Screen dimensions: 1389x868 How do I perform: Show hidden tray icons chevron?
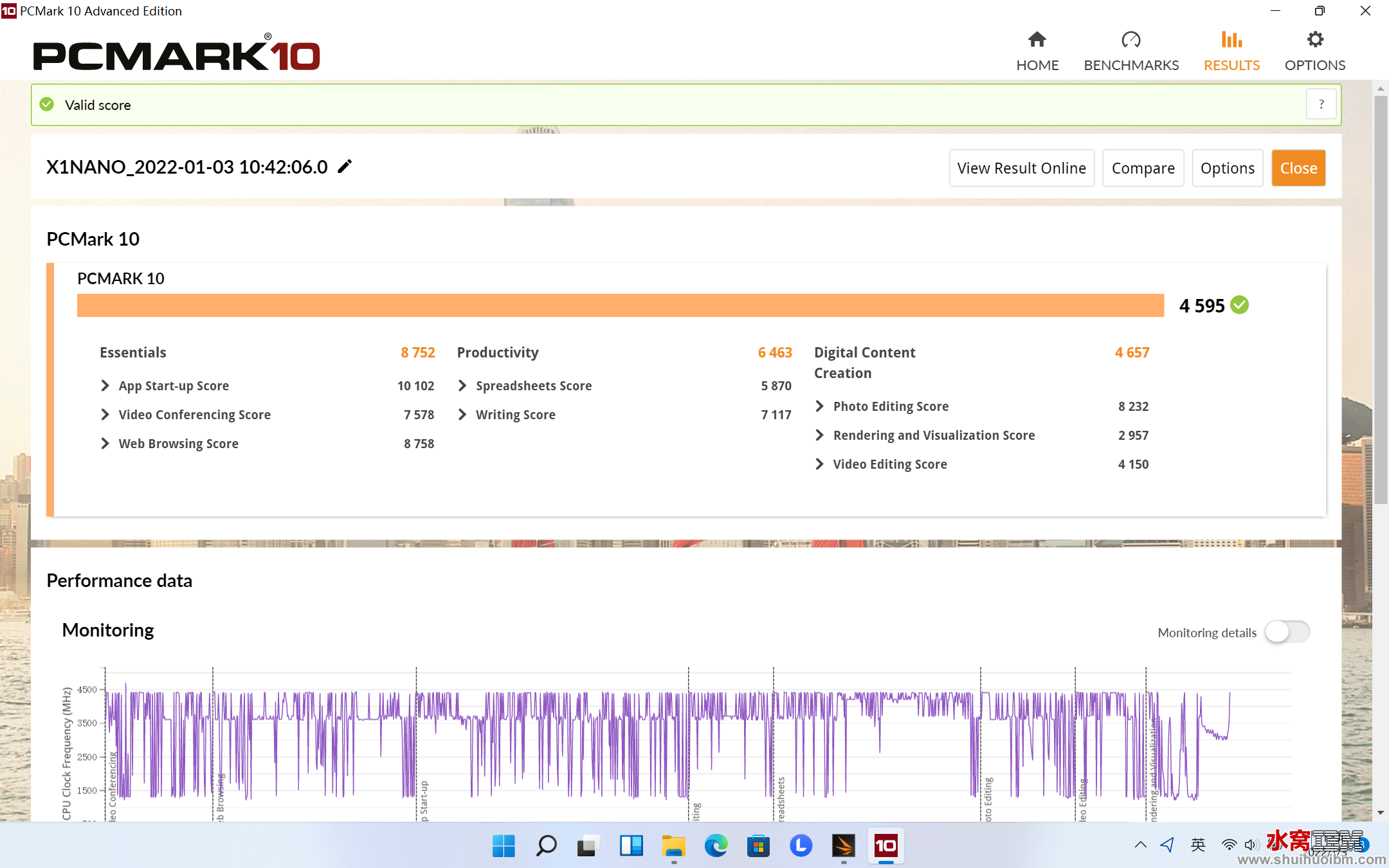coord(1140,845)
